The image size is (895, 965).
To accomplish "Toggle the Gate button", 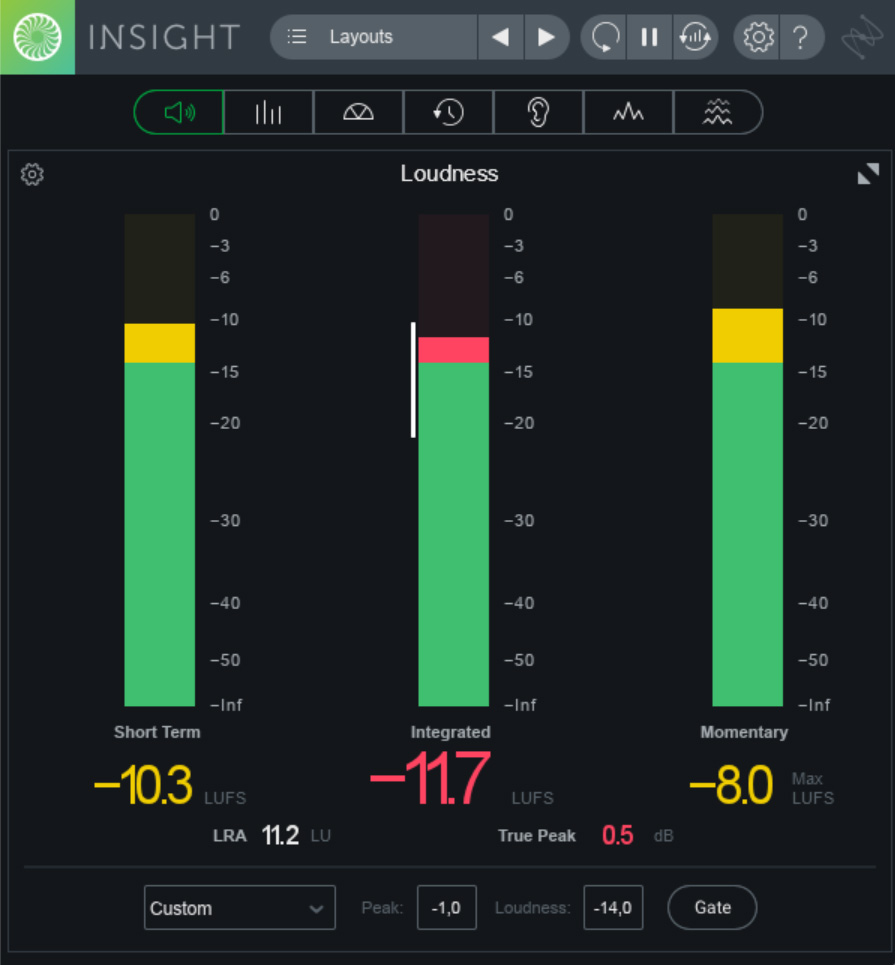I will 712,908.
